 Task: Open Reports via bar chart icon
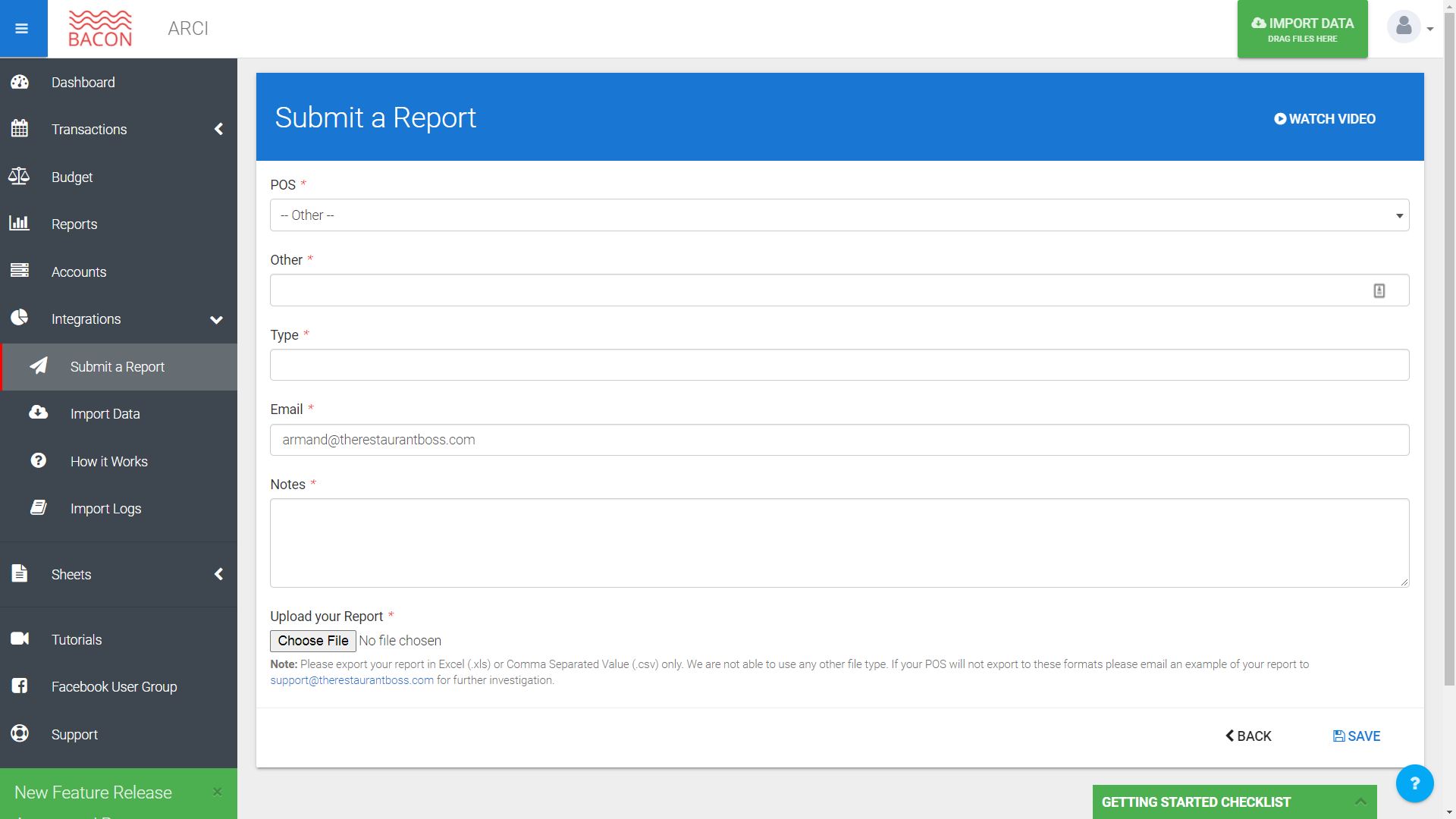[x=19, y=224]
